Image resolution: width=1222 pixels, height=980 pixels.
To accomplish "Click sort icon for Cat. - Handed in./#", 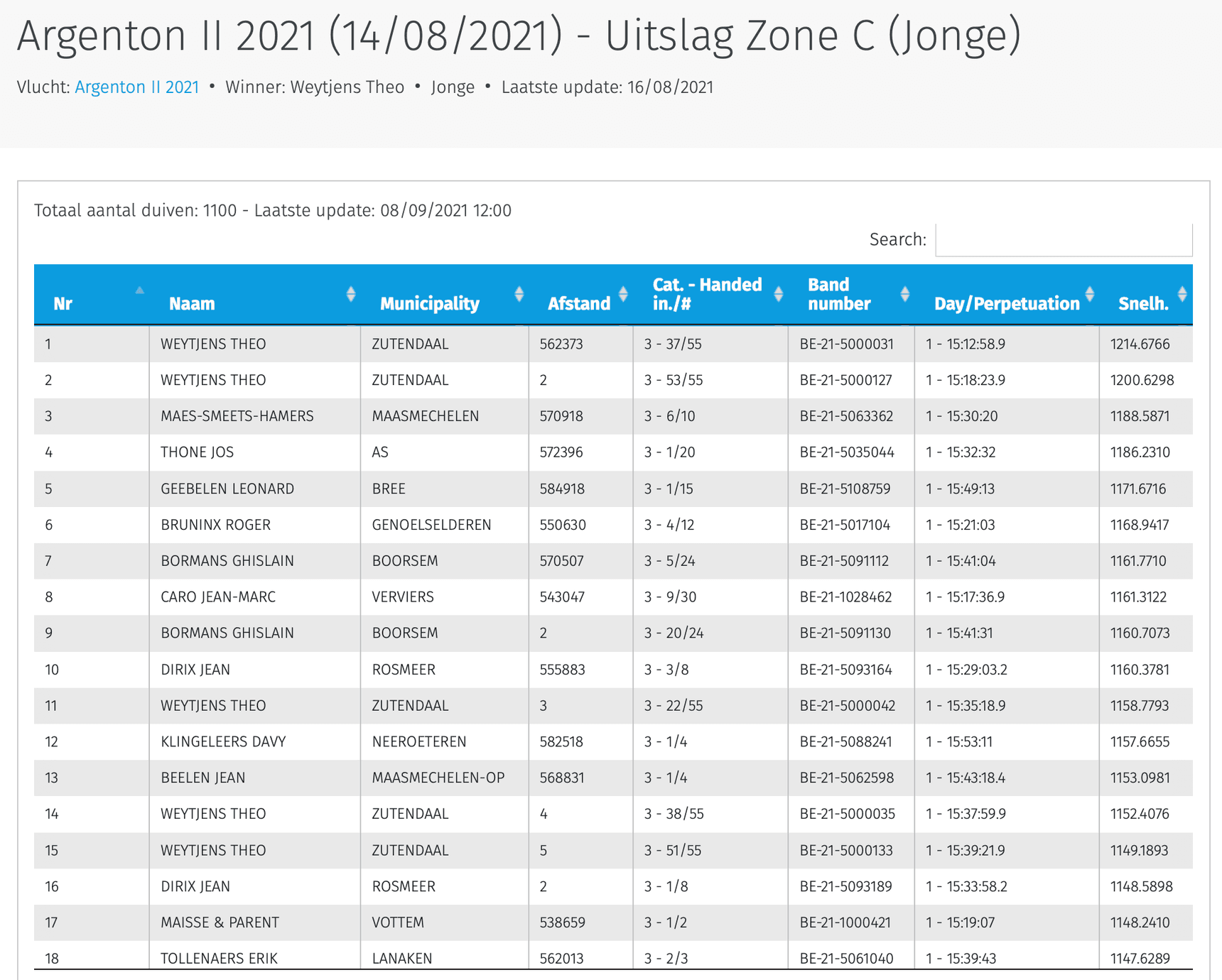I will (x=778, y=295).
